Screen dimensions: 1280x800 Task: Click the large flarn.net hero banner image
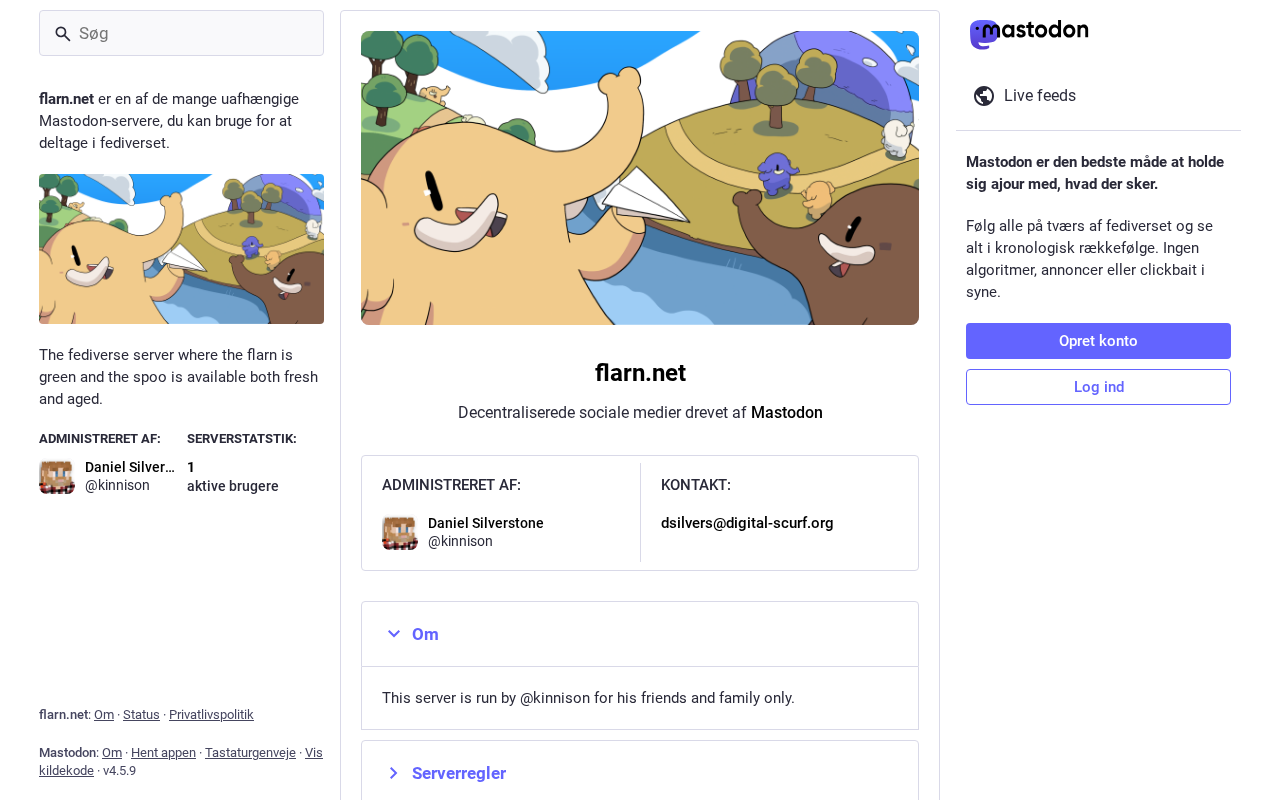[x=640, y=178]
